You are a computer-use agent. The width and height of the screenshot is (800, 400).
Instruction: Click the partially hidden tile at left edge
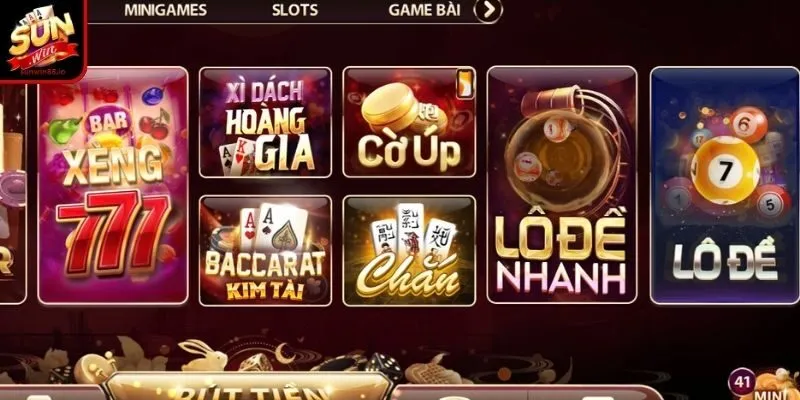[x=12, y=194]
